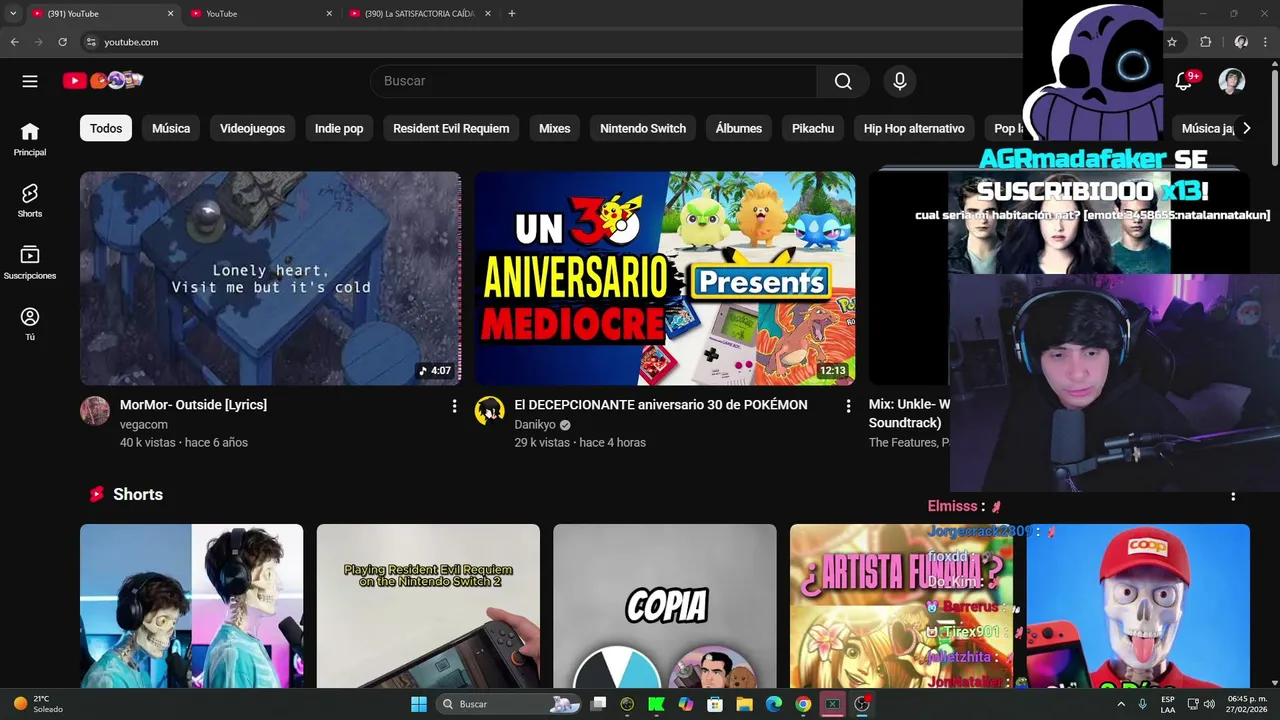Show hidden system tray icons
The height and width of the screenshot is (720, 1280).
click(x=1120, y=704)
